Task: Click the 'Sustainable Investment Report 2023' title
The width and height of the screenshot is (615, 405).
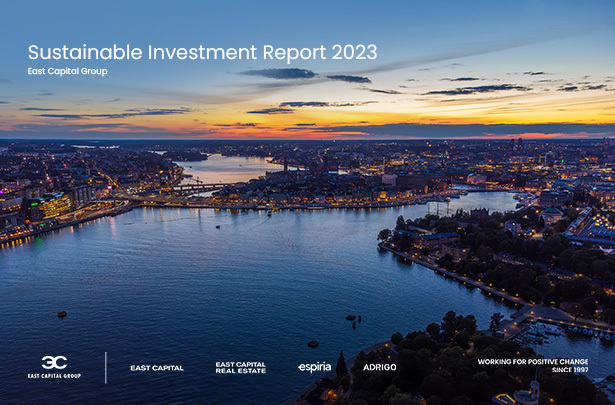Action: [202, 52]
